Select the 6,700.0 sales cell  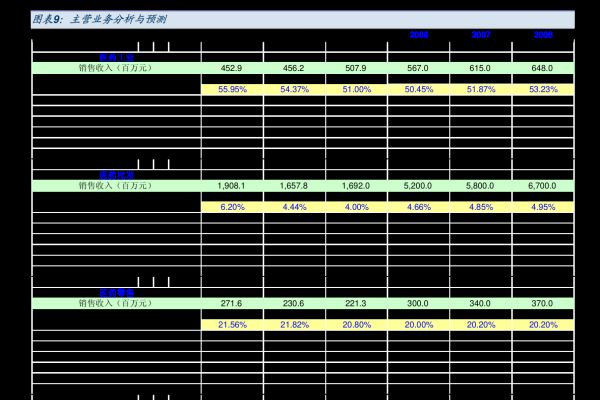click(542, 186)
